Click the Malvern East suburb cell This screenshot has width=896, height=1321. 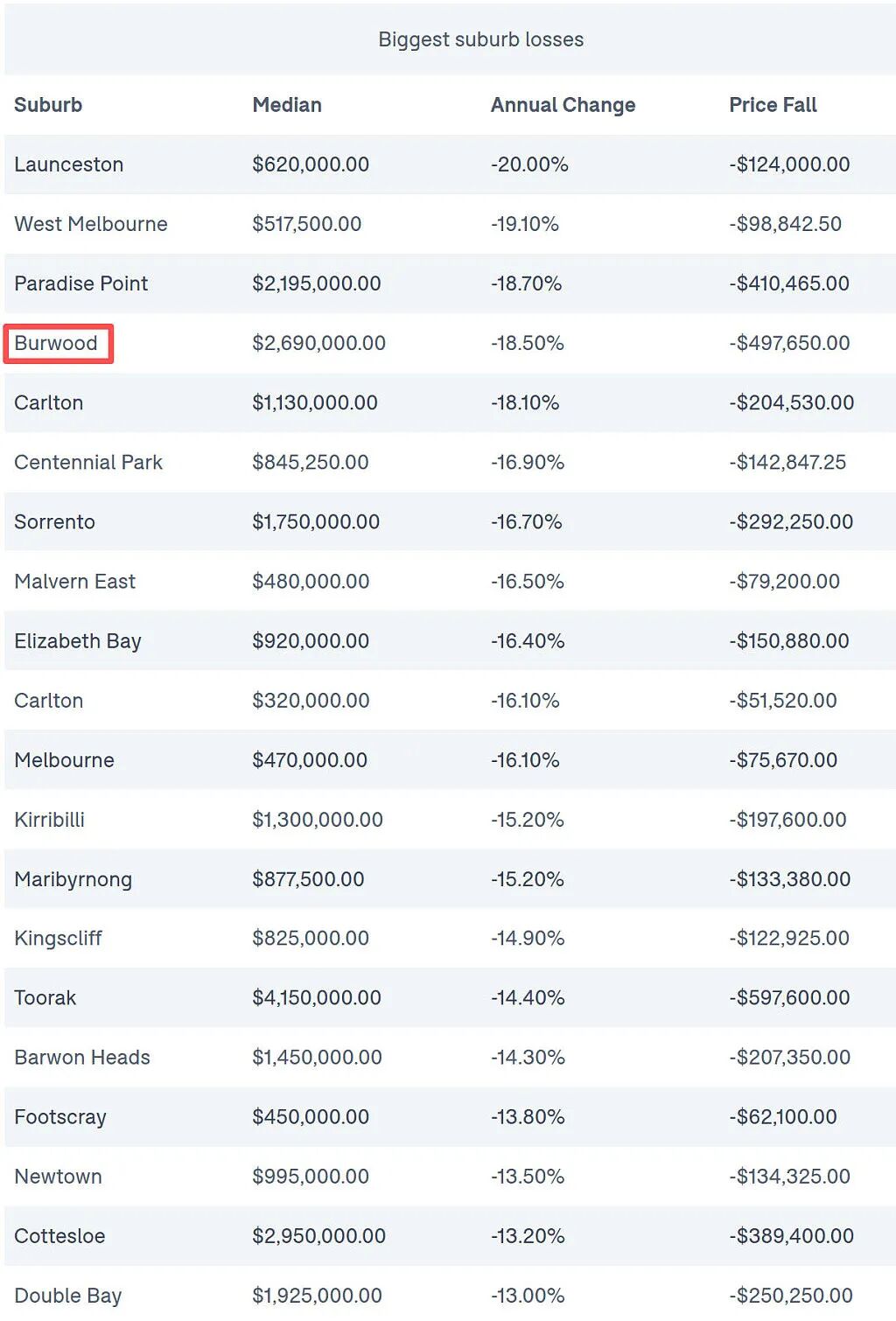point(74,581)
